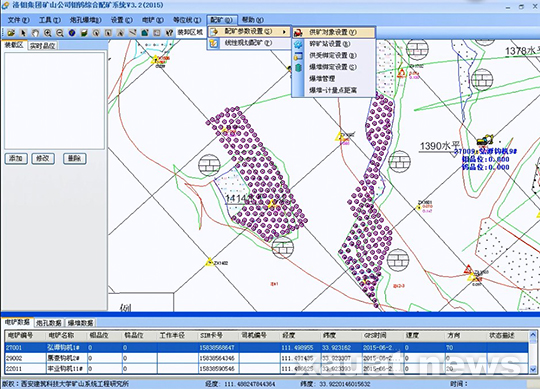Screen dimensions: 540x389
Task: Open the 文件 menu
Action: pos(18,20)
